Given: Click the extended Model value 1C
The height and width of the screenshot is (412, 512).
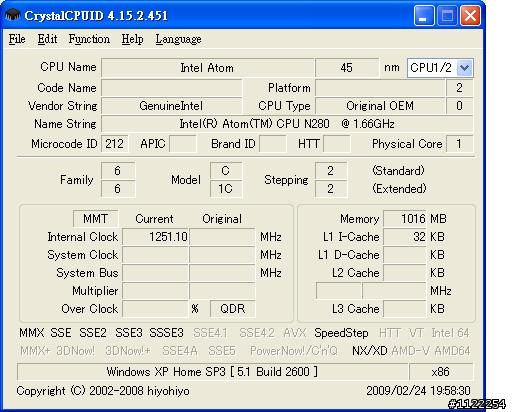Looking at the screenshot, I should coord(226,189).
